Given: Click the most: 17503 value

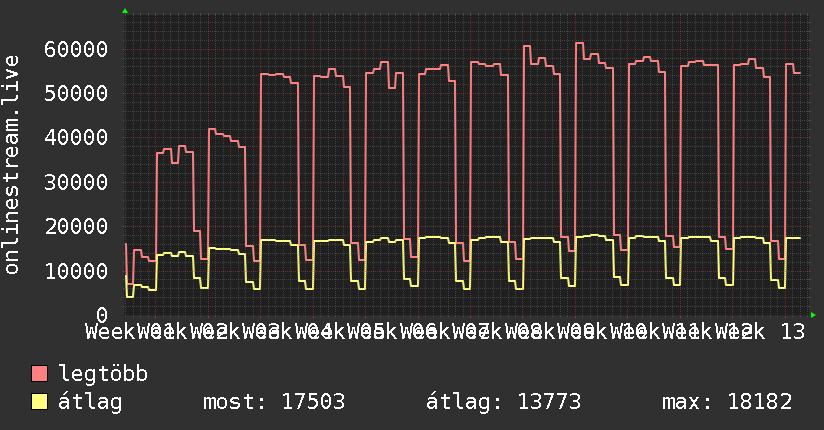Looking at the screenshot, I should [x=274, y=402].
